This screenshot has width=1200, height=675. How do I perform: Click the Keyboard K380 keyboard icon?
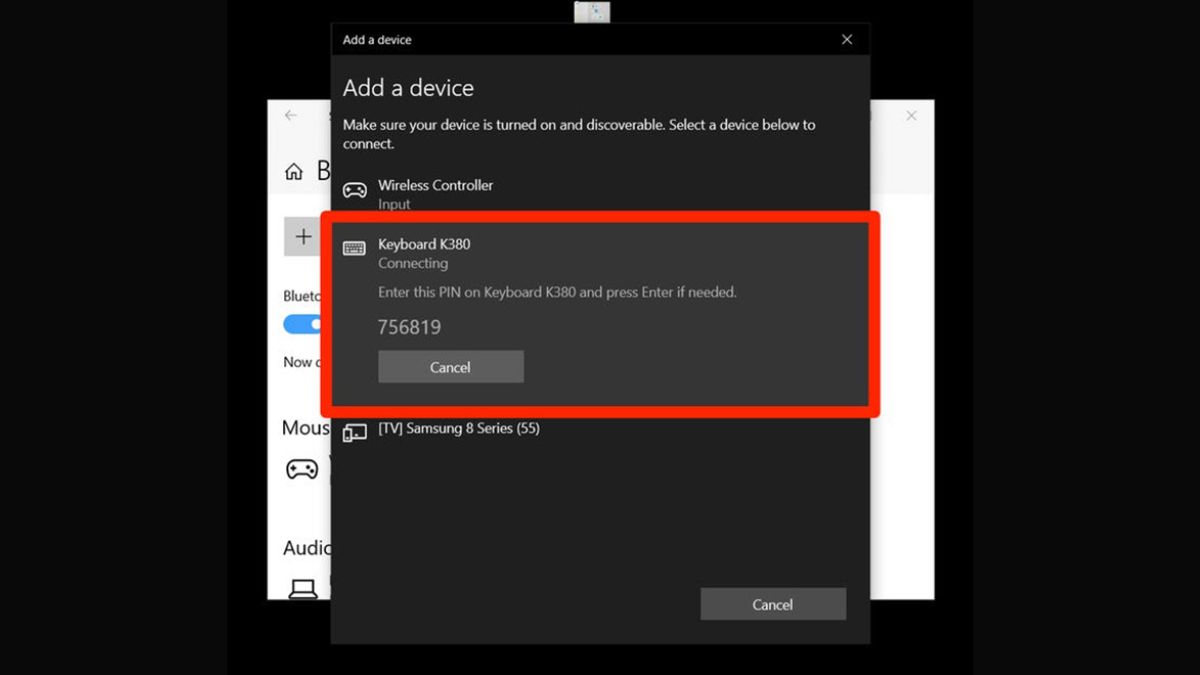pyautogui.click(x=354, y=248)
